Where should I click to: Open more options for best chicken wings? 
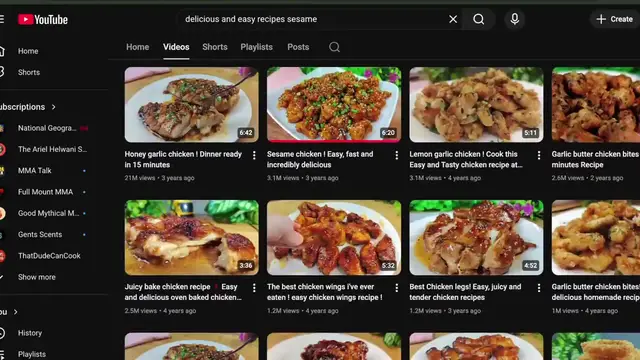pos(396,288)
